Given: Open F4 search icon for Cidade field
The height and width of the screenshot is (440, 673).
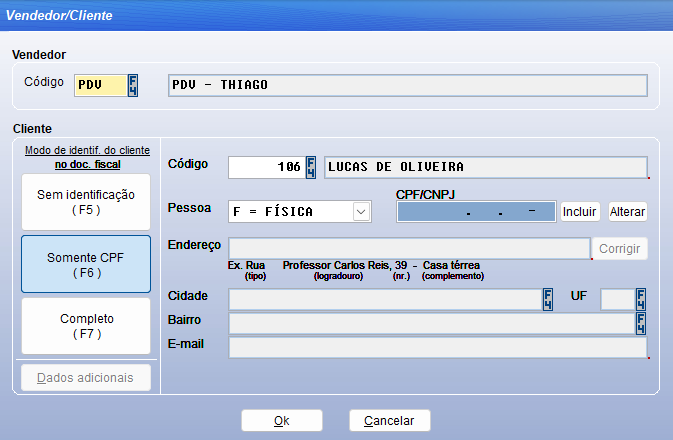Looking at the screenshot, I should tap(547, 299).
